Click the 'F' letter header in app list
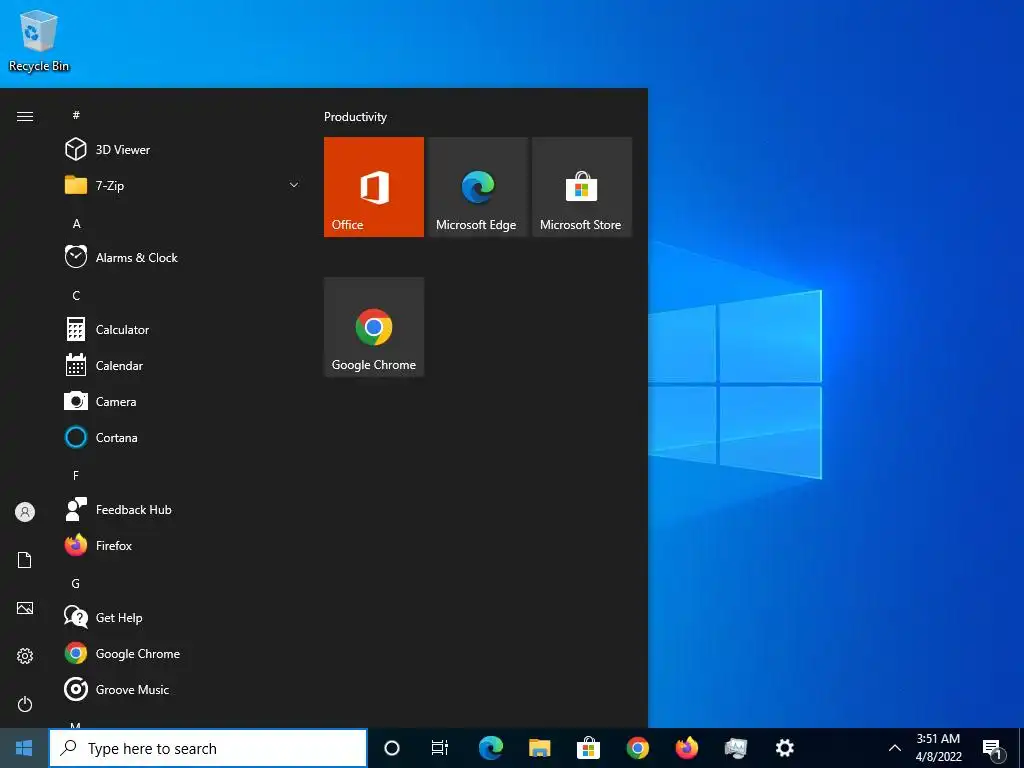 coord(76,475)
